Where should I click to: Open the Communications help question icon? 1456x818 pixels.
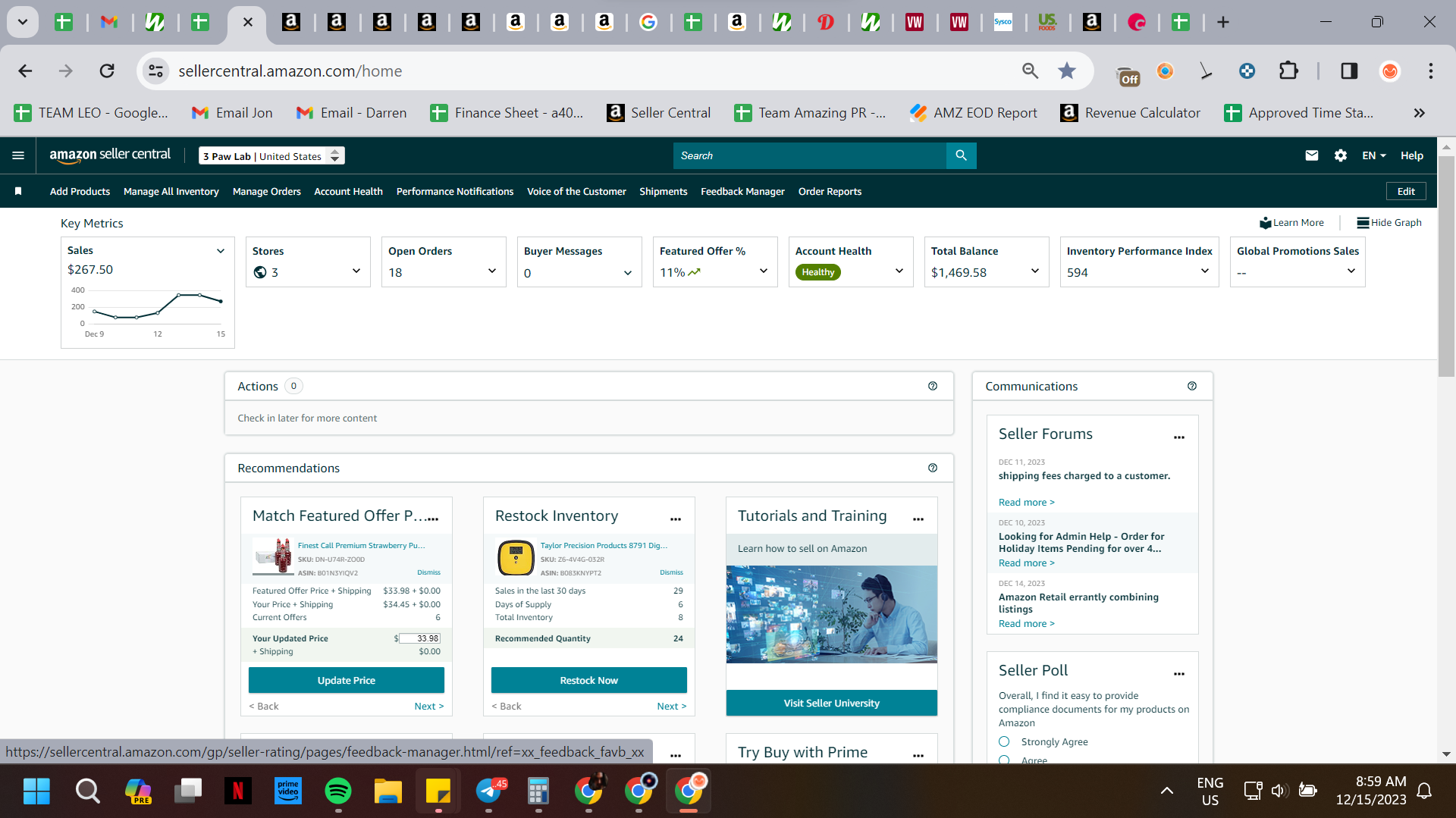pyautogui.click(x=1192, y=386)
